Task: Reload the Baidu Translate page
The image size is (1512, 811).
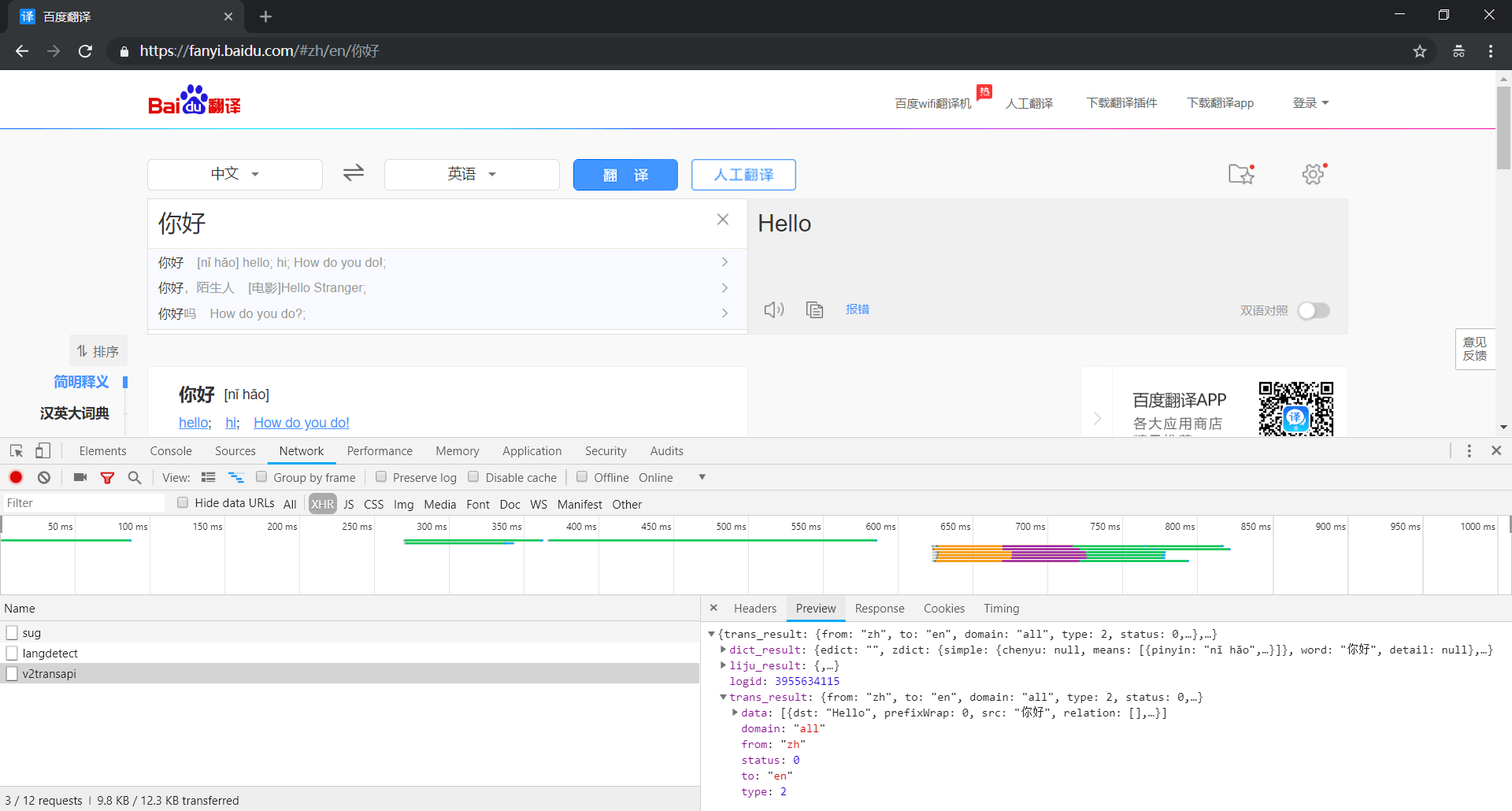Action: point(85,51)
